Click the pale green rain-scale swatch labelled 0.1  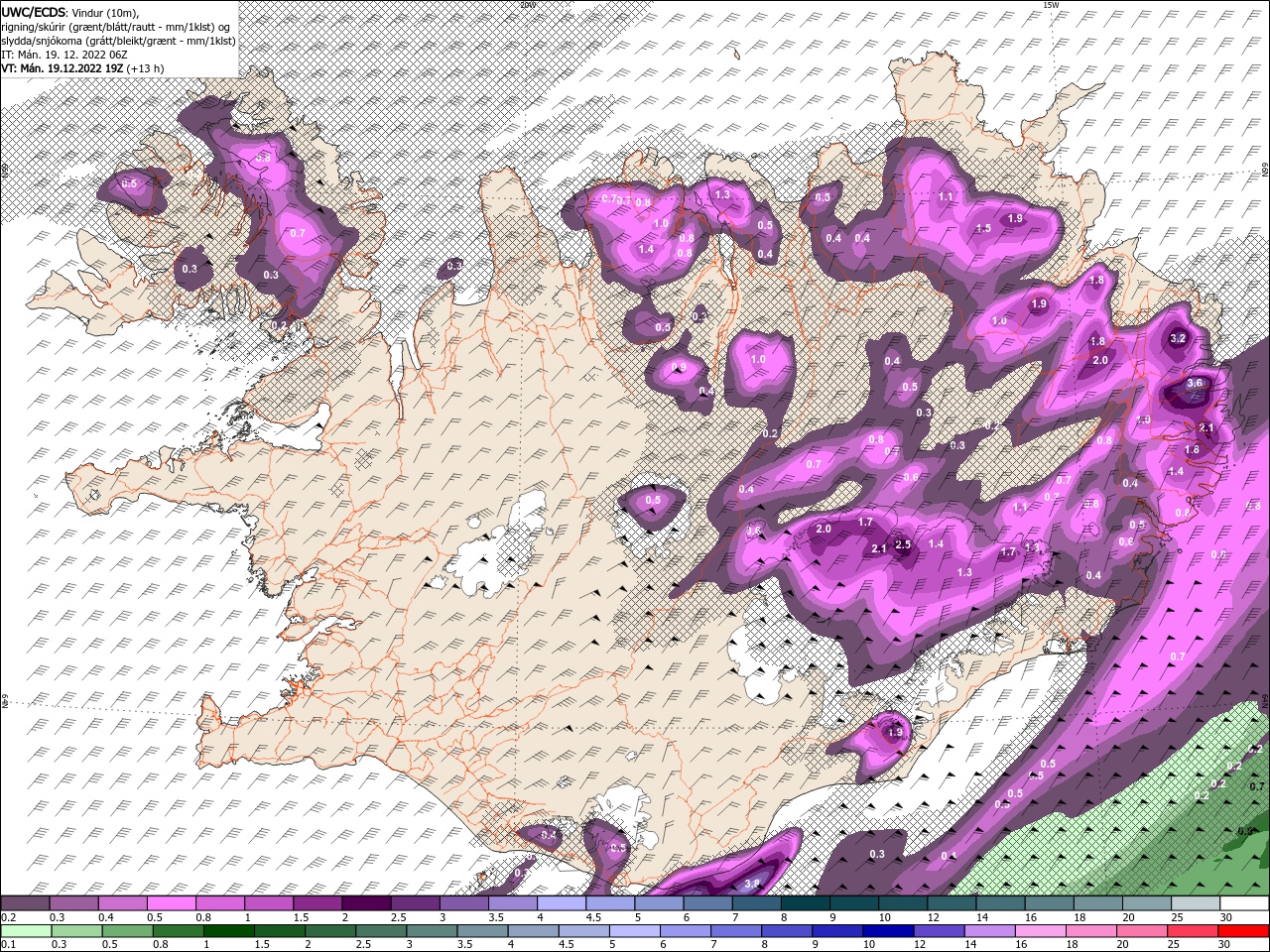click(x=26, y=932)
